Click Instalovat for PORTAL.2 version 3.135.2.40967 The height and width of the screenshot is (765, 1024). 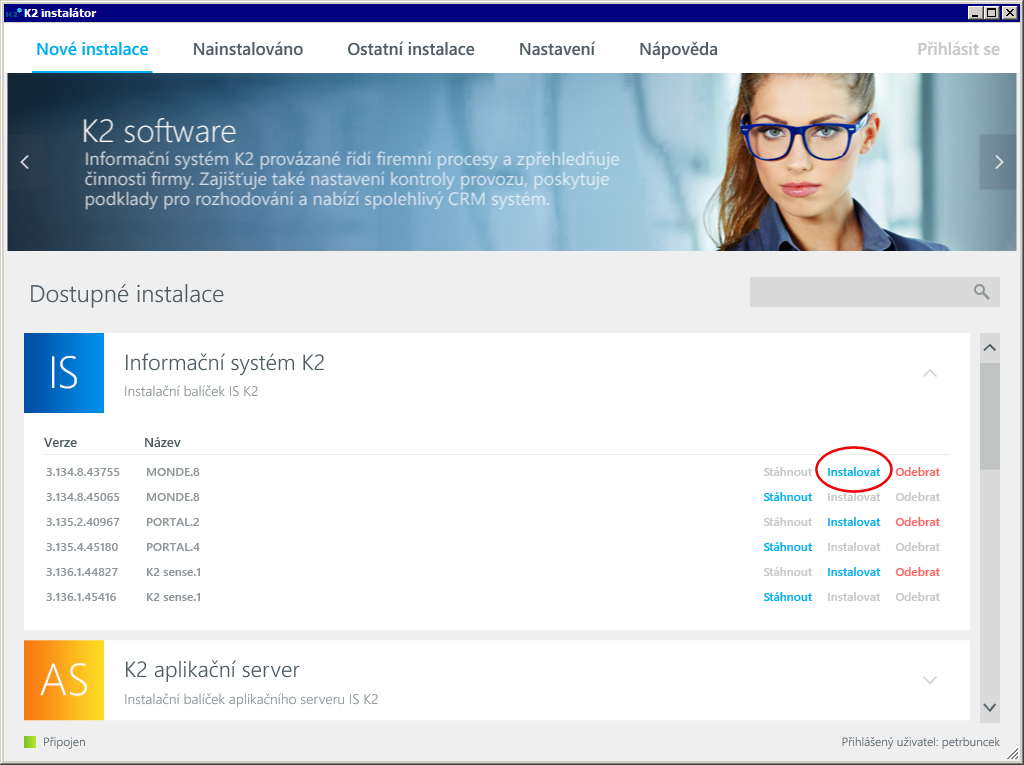pyautogui.click(x=854, y=522)
